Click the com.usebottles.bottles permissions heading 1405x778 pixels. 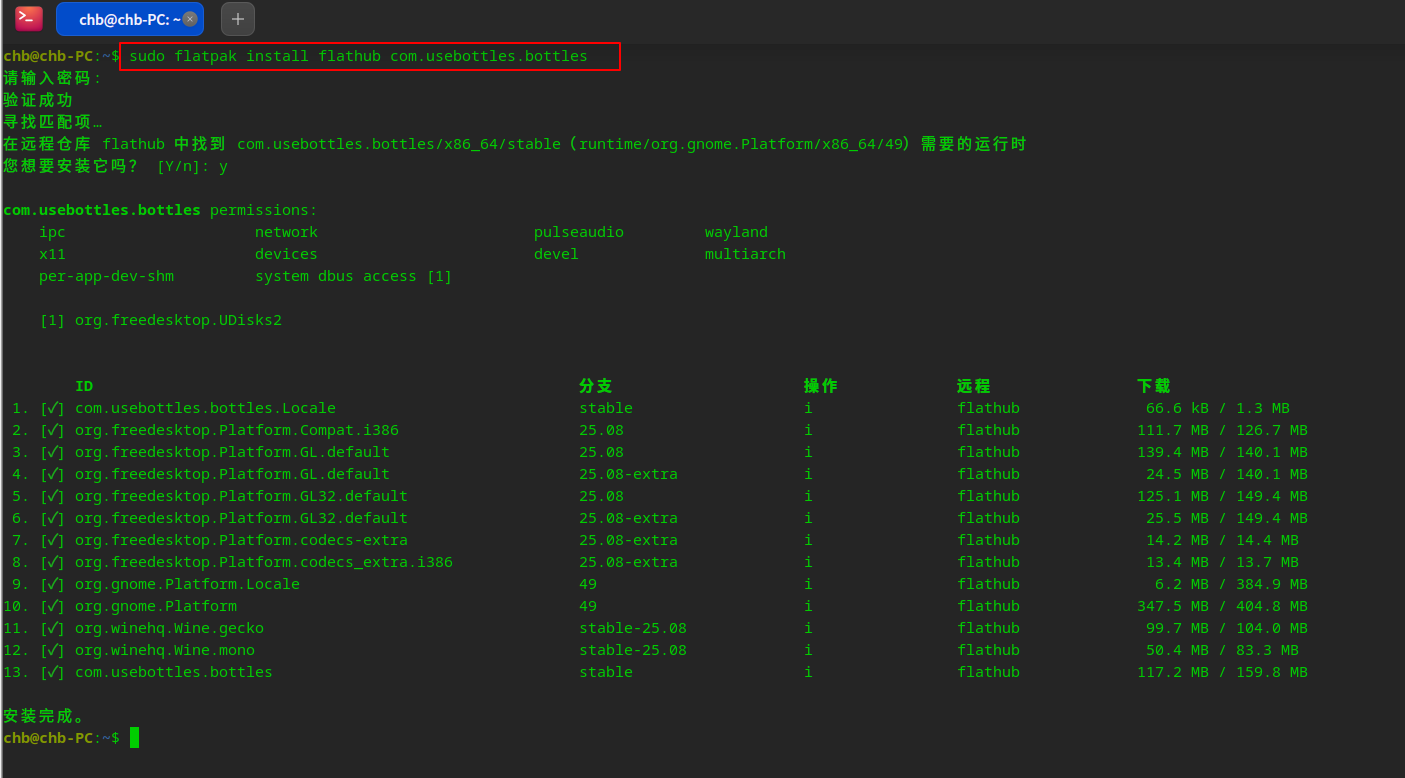160,210
